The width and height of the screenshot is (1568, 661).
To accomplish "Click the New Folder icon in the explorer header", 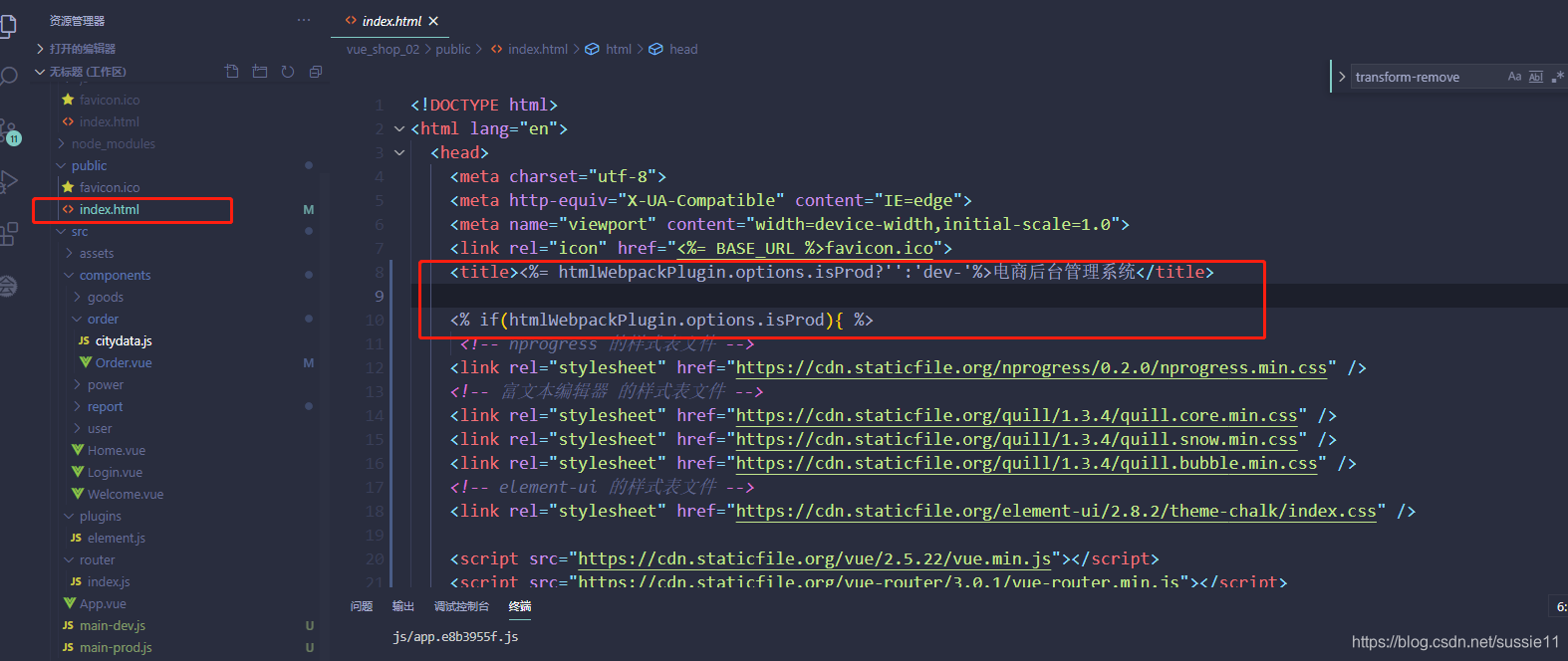I will pyautogui.click(x=260, y=72).
